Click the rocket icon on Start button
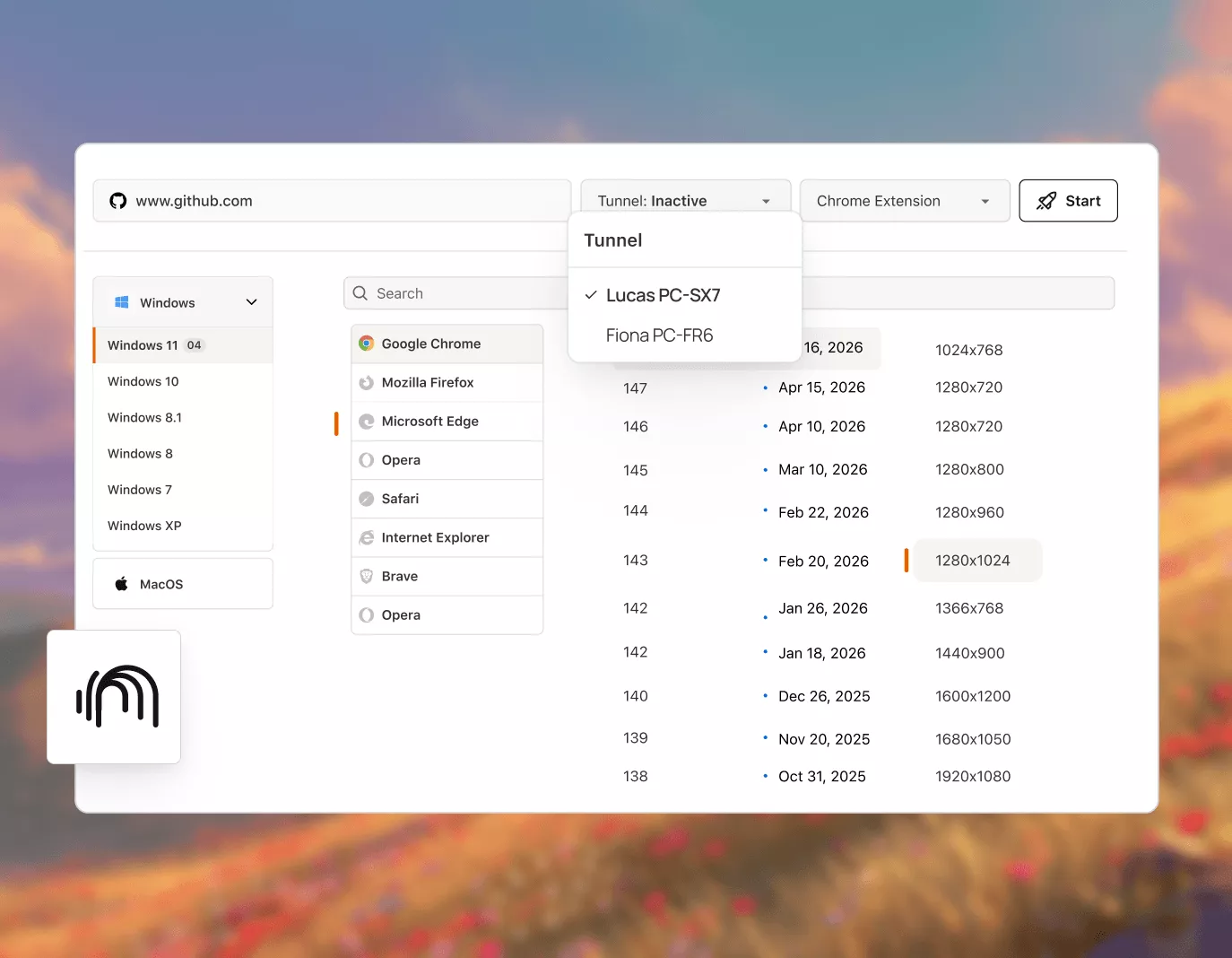Screen dimensions: 1232x958 [1046, 201]
